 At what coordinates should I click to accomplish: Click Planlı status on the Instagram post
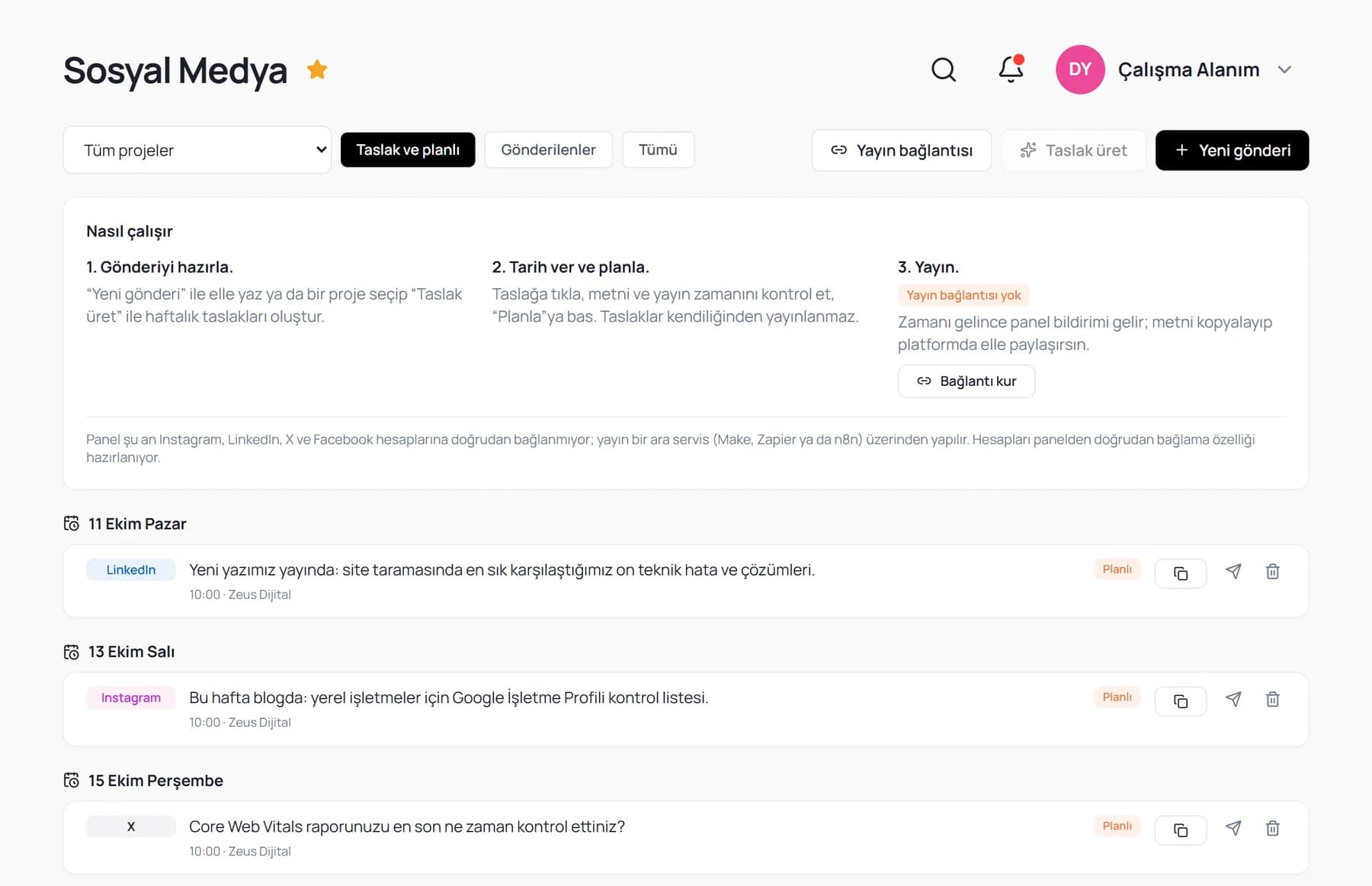1117,698
